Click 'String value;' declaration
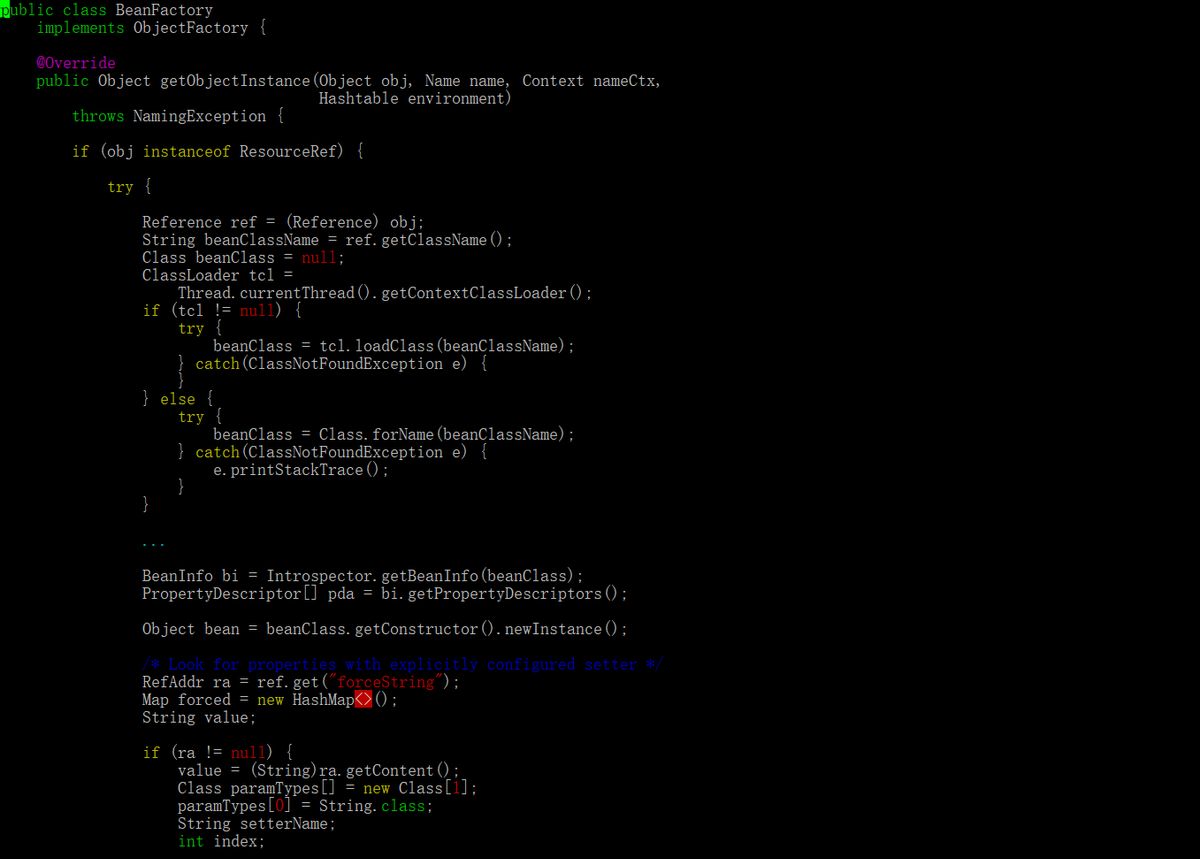1200x859 pixels. [199, 718]
